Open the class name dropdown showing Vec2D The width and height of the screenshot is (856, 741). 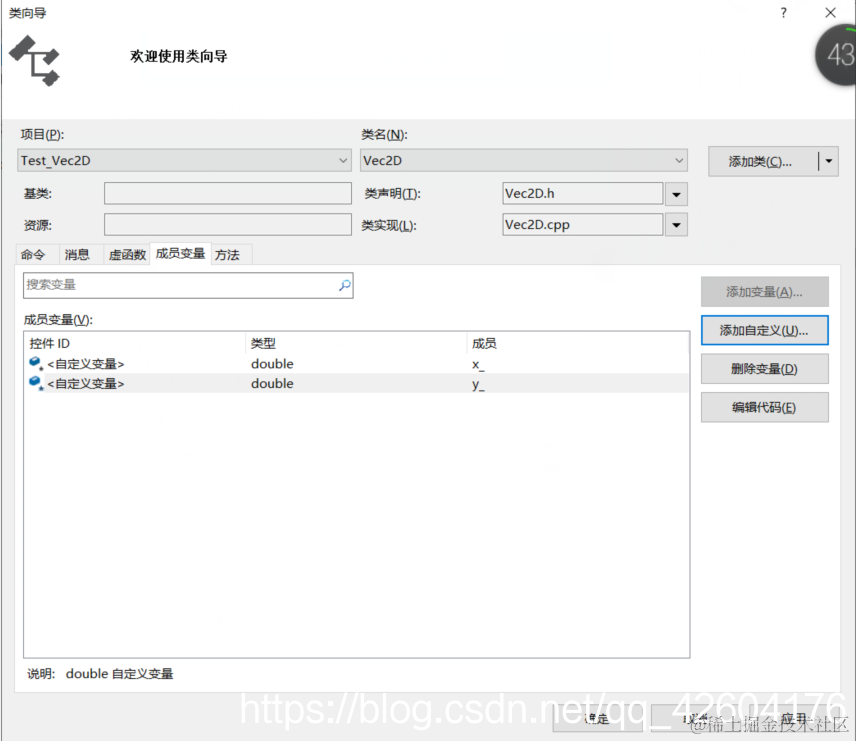(x=524, y=161)
